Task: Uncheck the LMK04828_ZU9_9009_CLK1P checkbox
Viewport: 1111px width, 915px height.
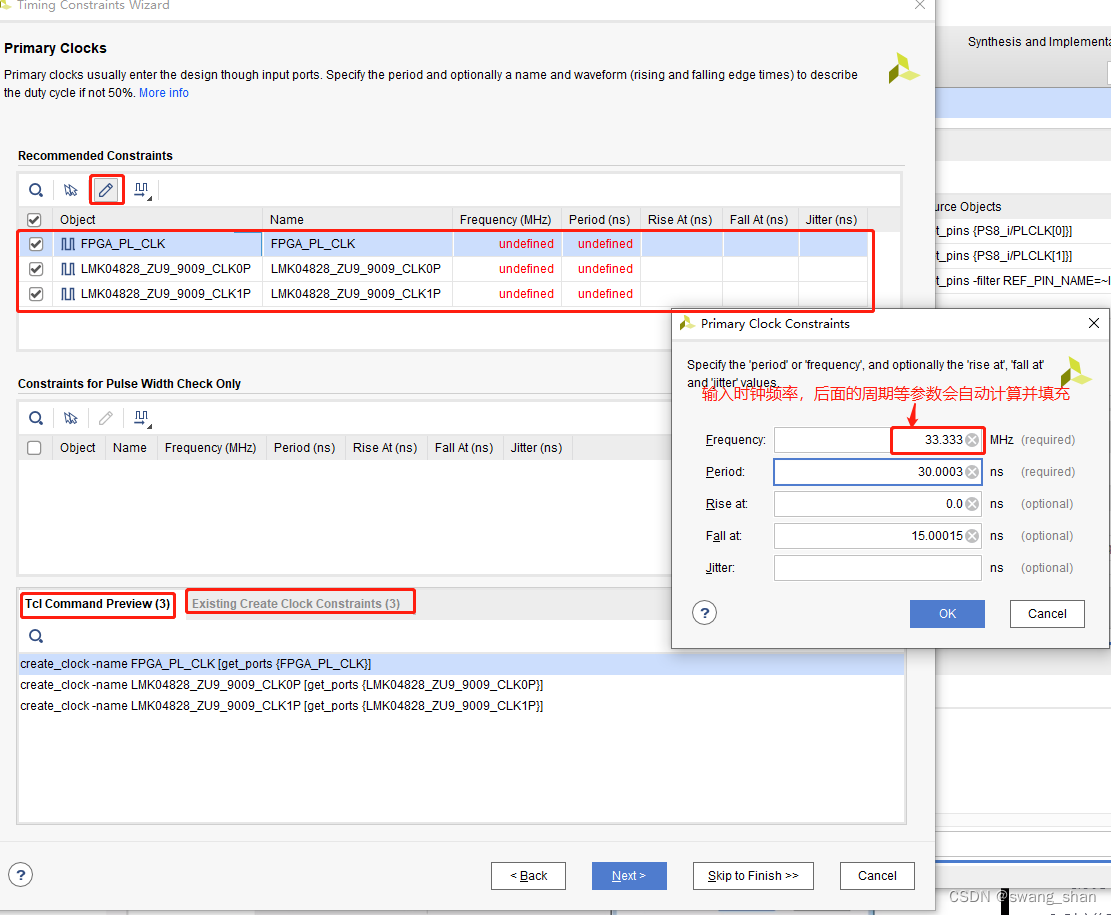Action: [x=36, y=293]
